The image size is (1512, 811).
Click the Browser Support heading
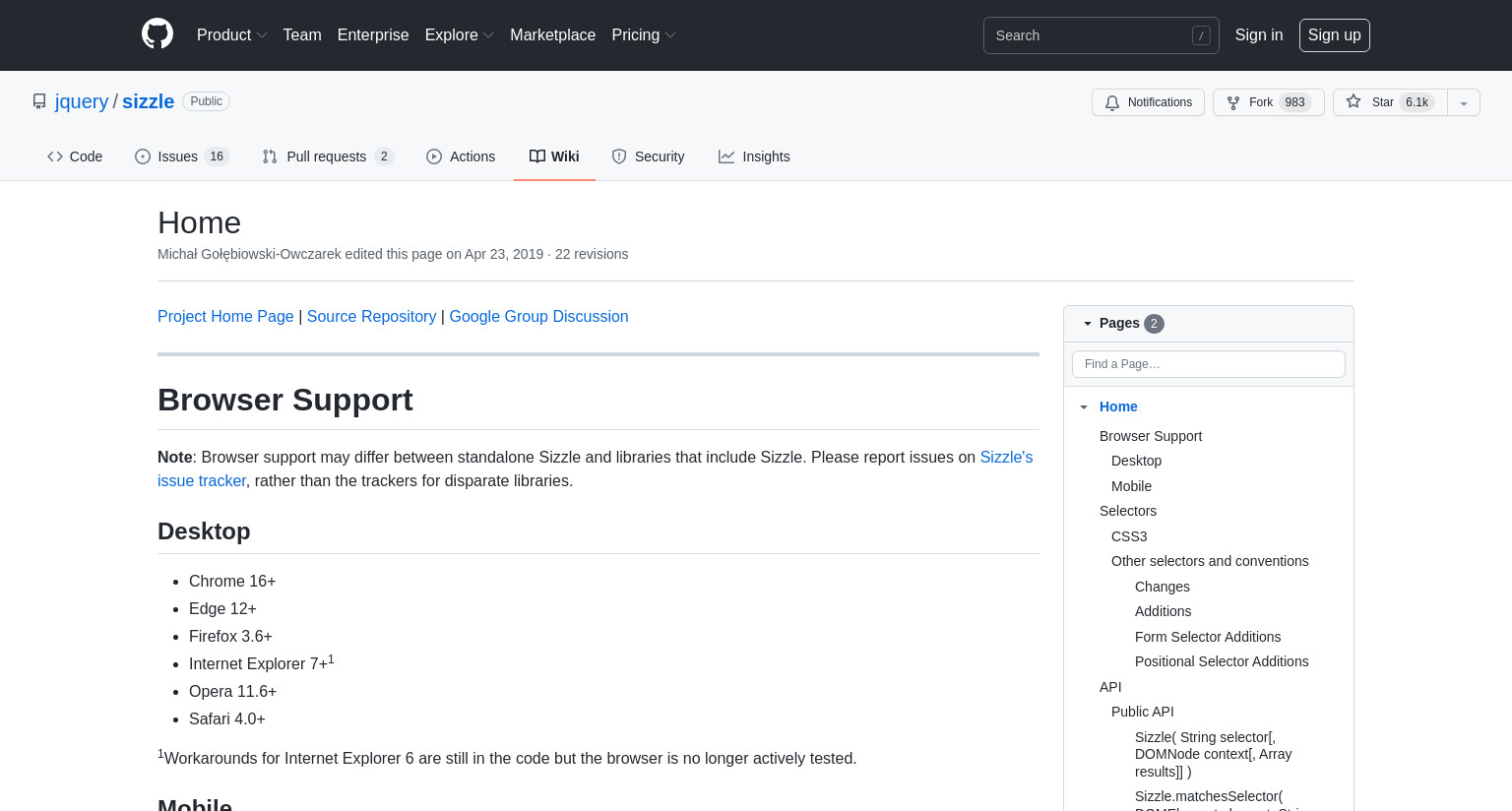click(285, 400)
